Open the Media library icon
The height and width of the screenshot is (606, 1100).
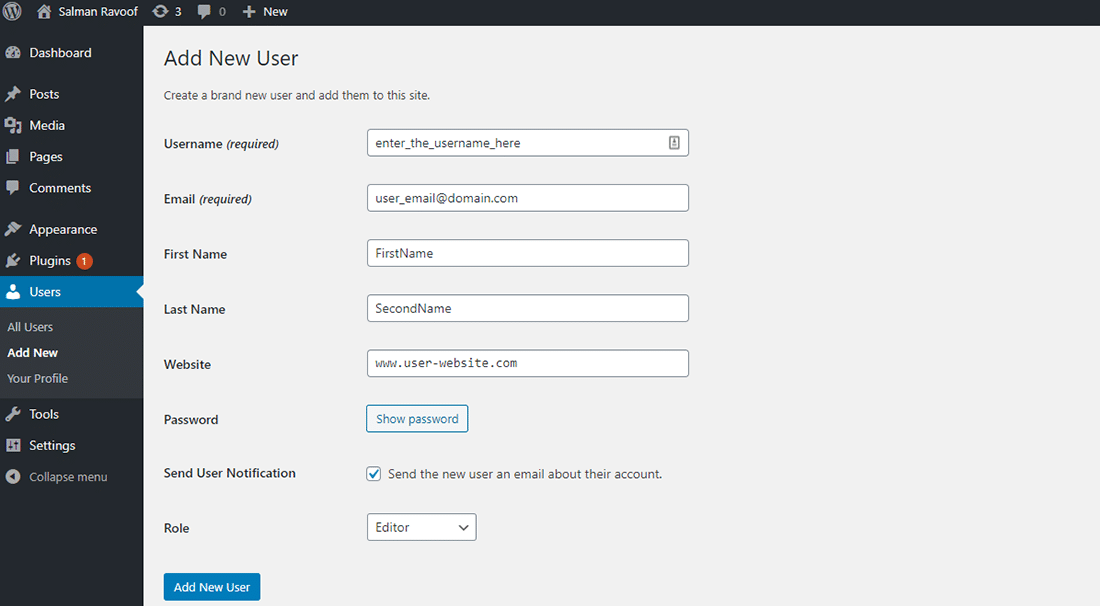click(x=16, y=125)
